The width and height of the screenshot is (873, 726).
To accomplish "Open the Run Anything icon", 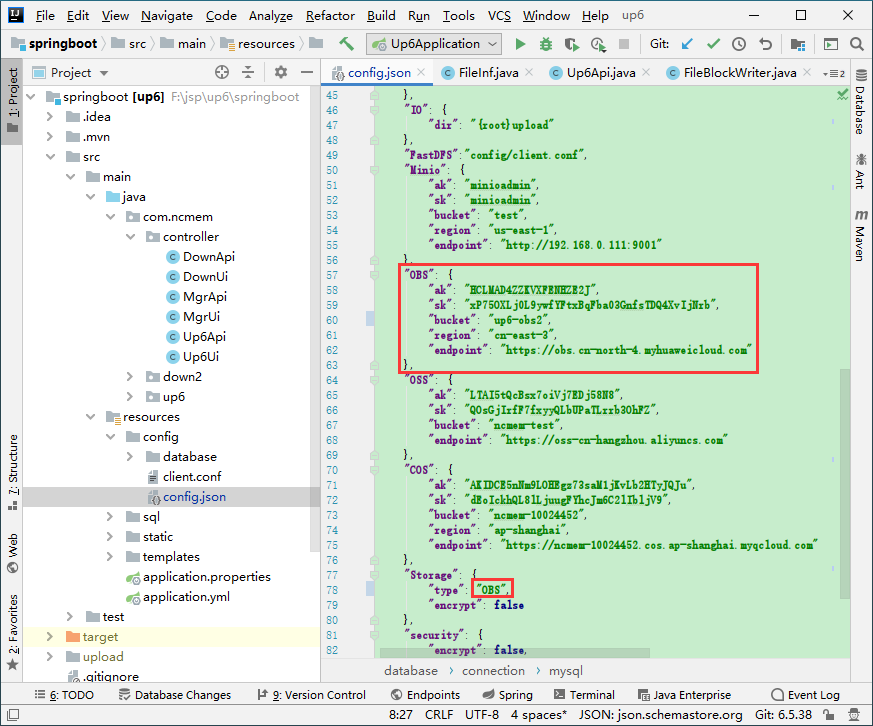I will point(831,44).
